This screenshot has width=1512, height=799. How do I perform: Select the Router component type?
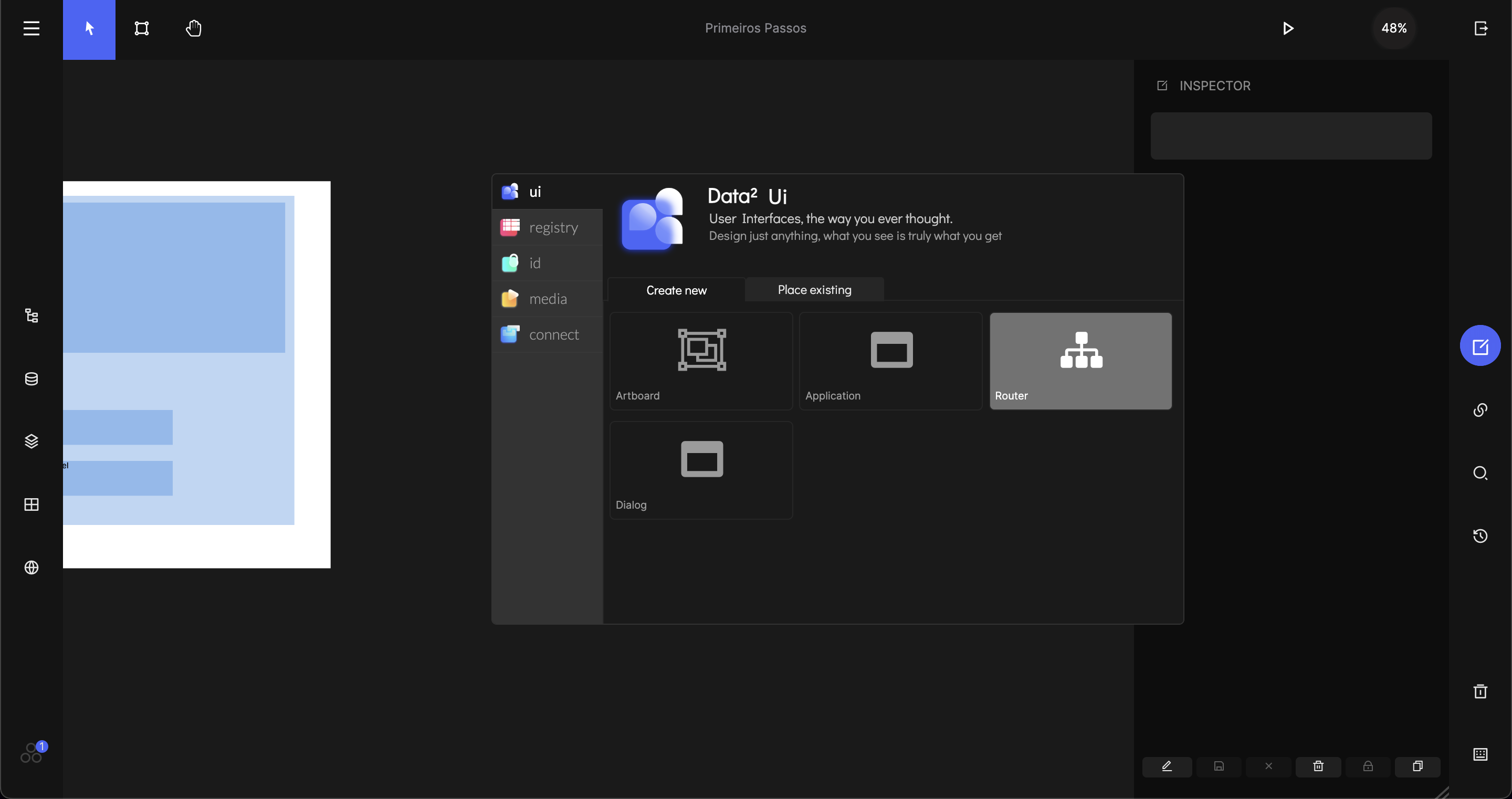(1080, 360)
